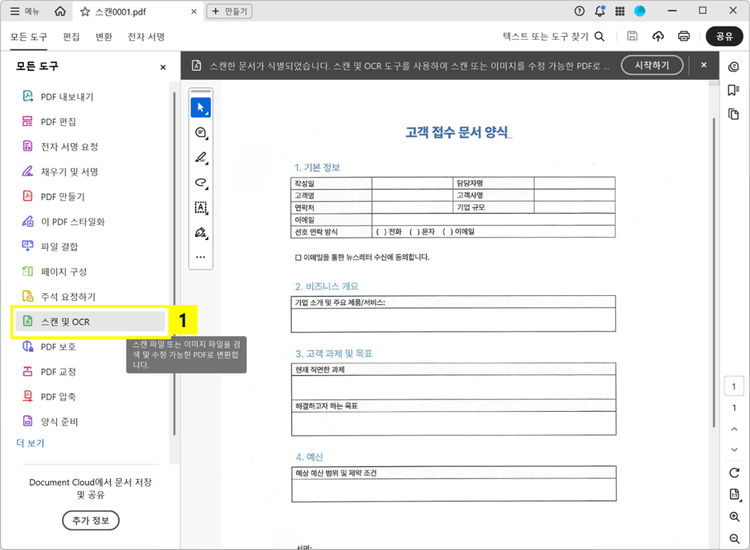The image size is (750, 550).
Task: Open the bookmarks panel icon
Action: [733, 90]
